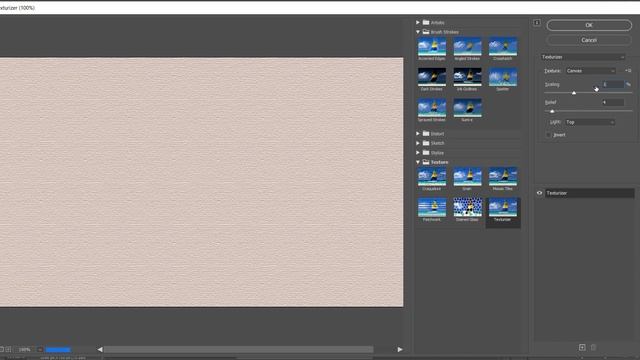This screenshot has width=640, height=360.
Task: Click the open Texture folder icon
Action: click(x=426, y=162)
